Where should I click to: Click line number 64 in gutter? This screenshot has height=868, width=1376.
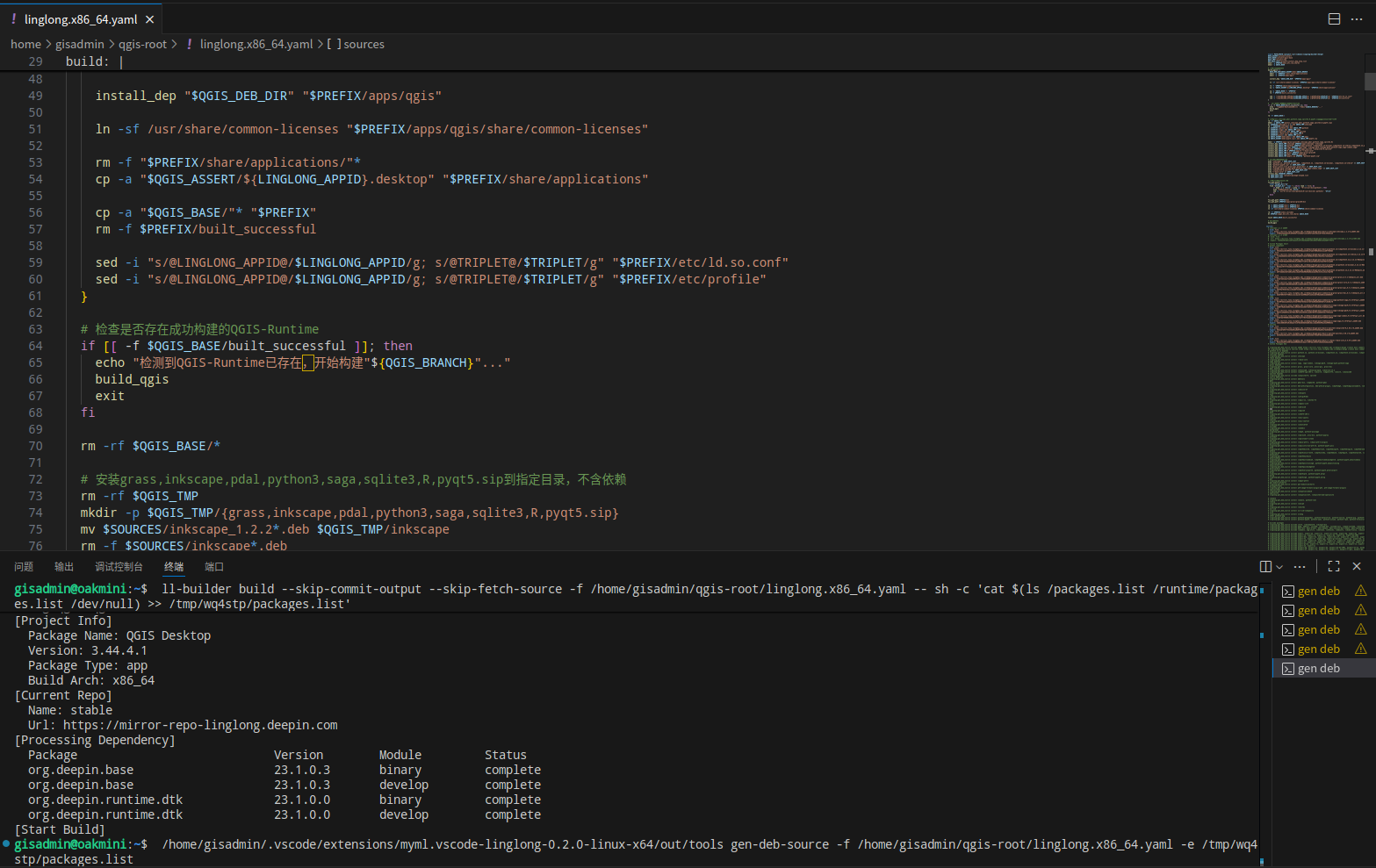(x=35, y=346)
